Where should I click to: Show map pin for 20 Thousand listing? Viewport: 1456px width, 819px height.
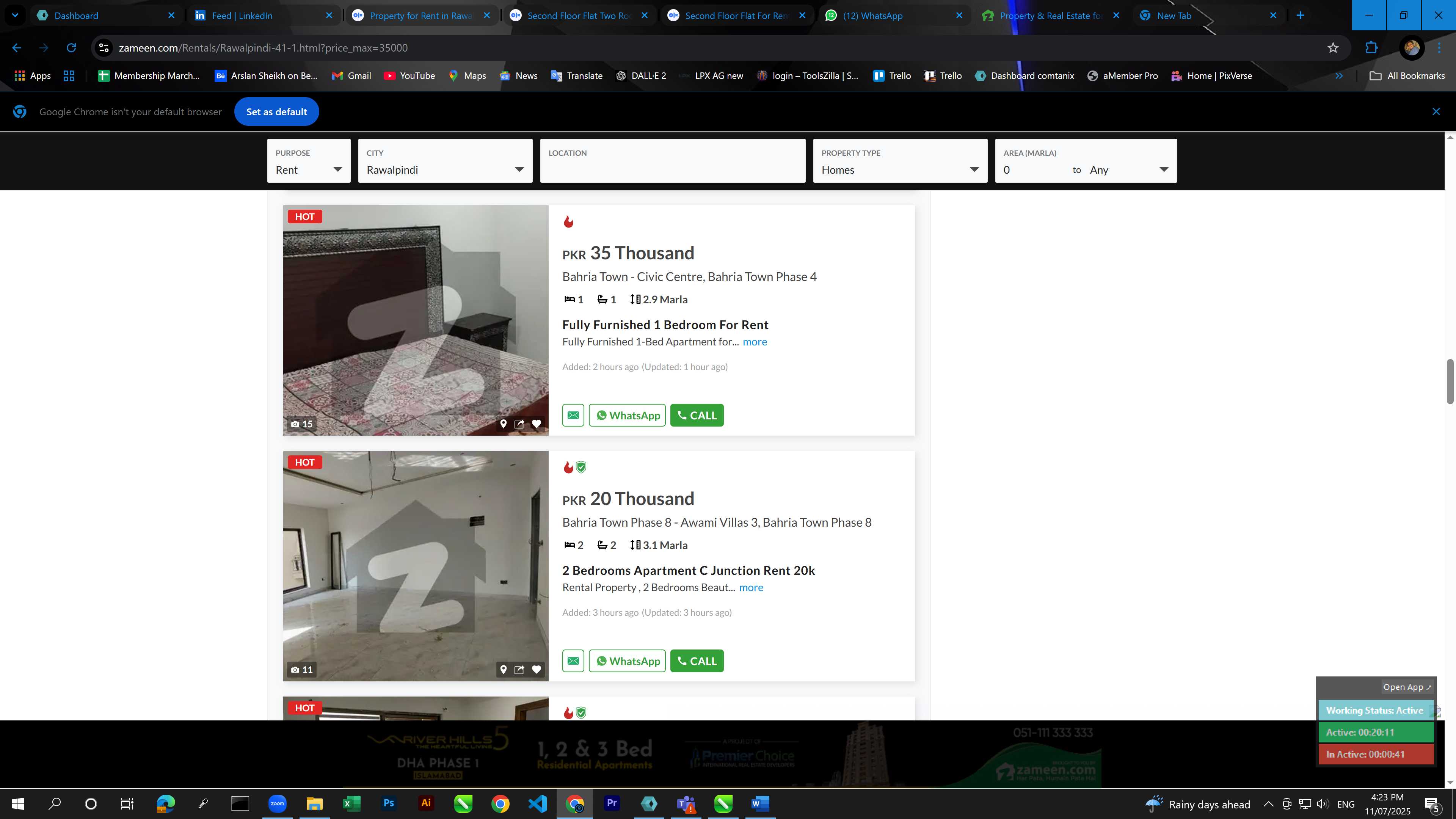tap(503, 670)
